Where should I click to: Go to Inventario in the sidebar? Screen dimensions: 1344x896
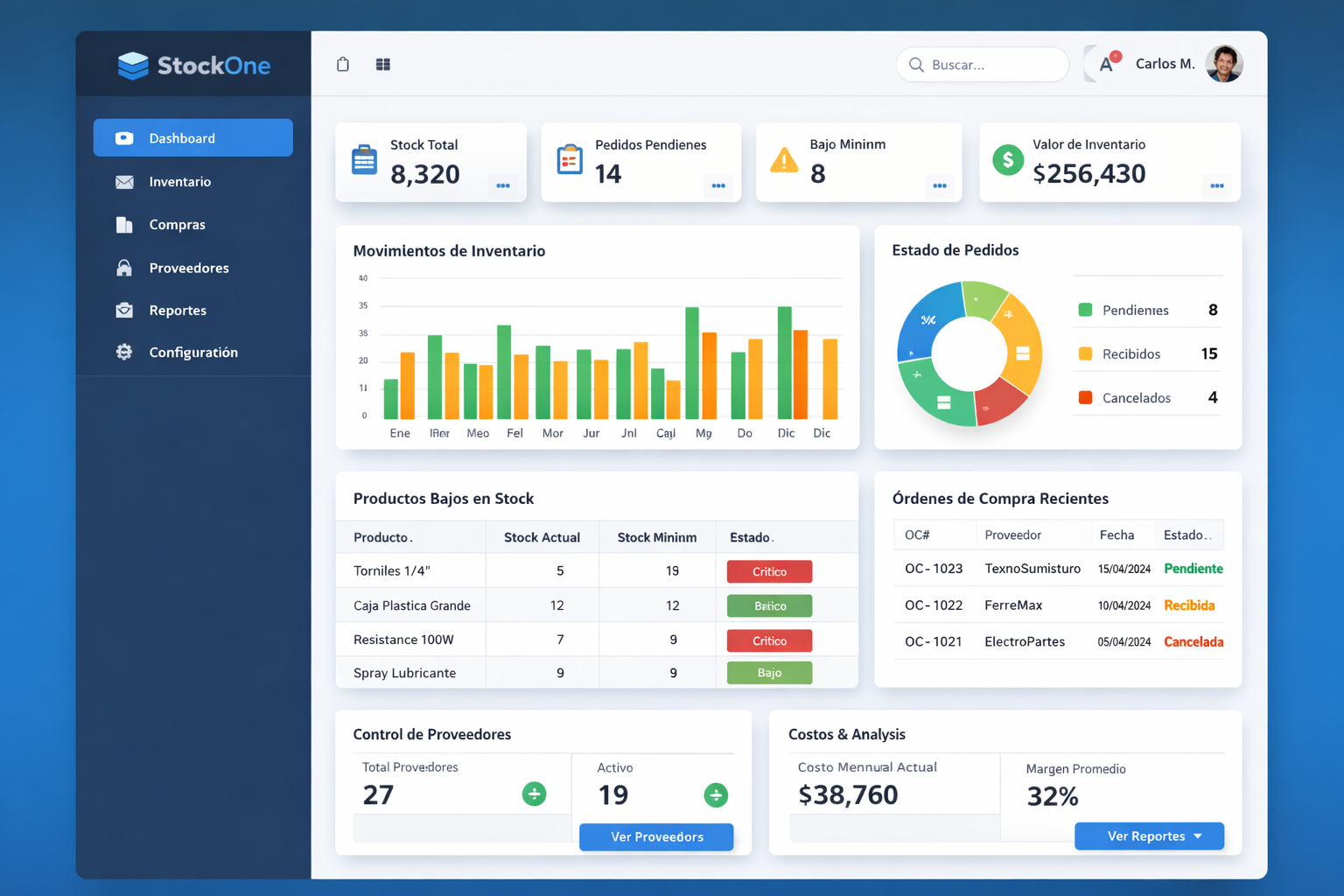pyautogui.click(x=179, y=182)
